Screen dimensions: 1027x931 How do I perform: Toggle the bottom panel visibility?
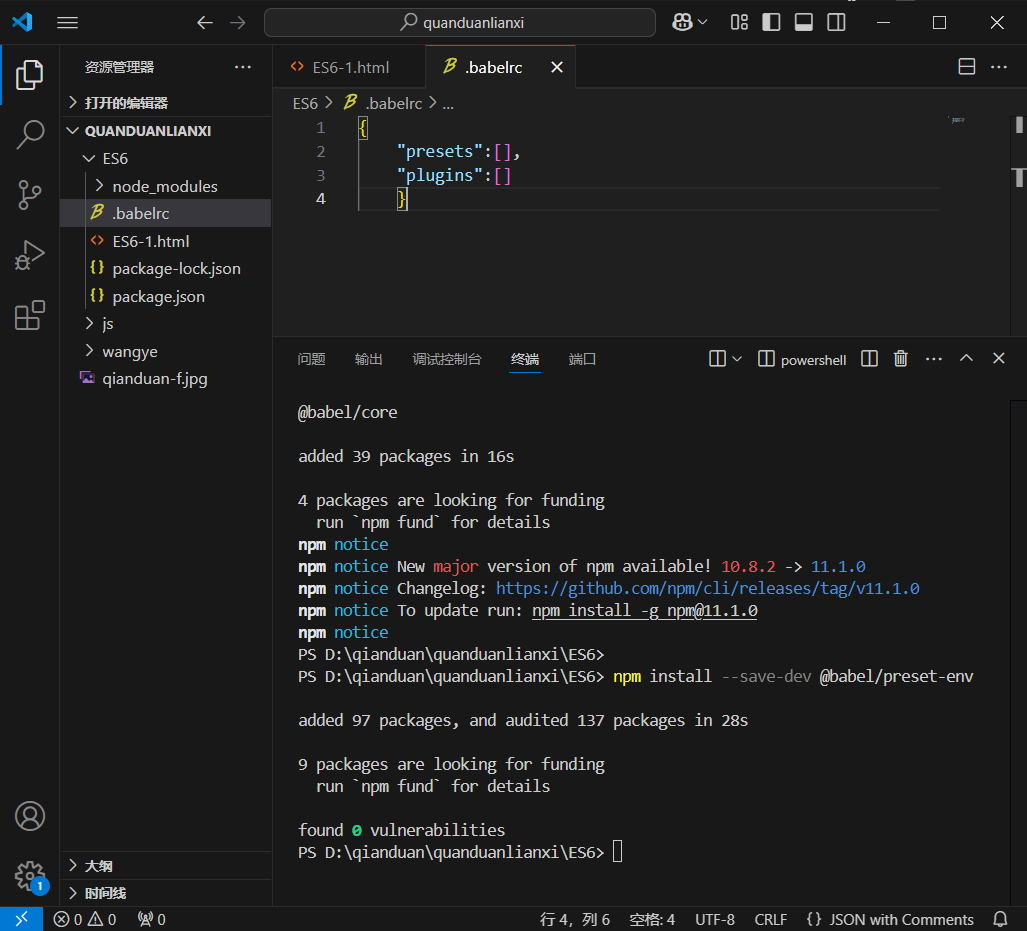tap(804, 22)
